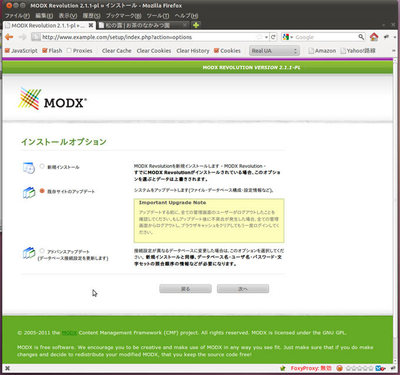Click the browser back arrow button
The width and height of the screenshot is (400, 375).
9,37
